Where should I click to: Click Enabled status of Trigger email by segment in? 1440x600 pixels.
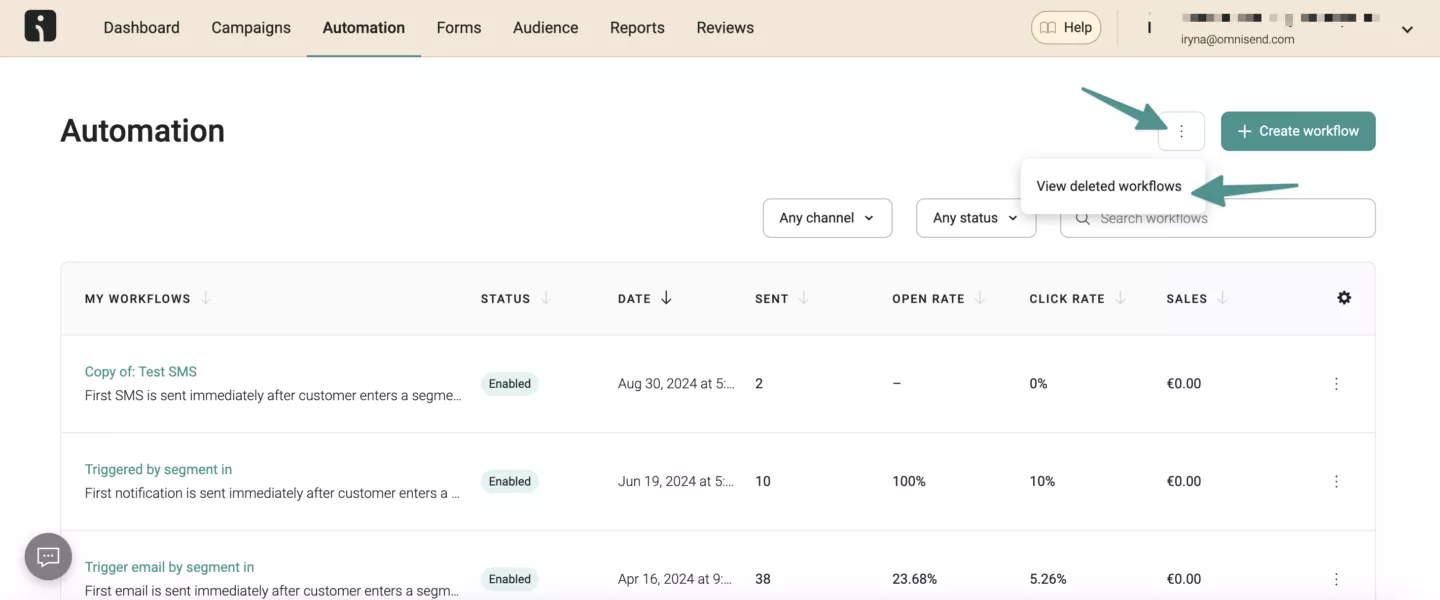pos(510,579)
